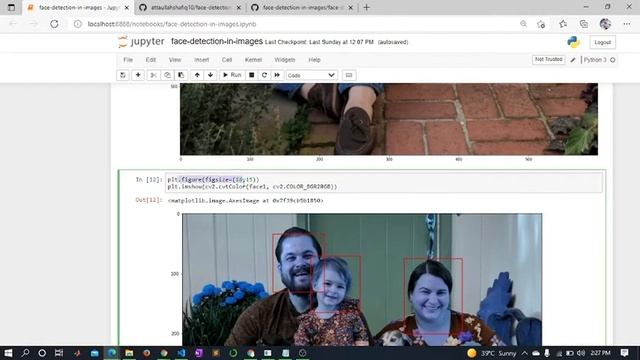Open Visual Studio Code from taskbar
The image size is (640, 360).
(x=182, y=353)
